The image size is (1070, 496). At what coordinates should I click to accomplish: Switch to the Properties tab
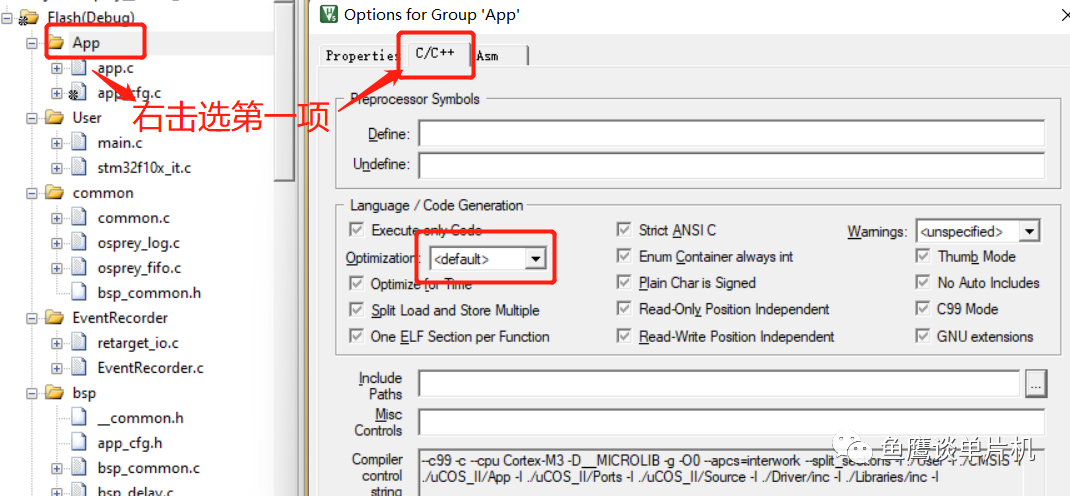pos(362,56)
